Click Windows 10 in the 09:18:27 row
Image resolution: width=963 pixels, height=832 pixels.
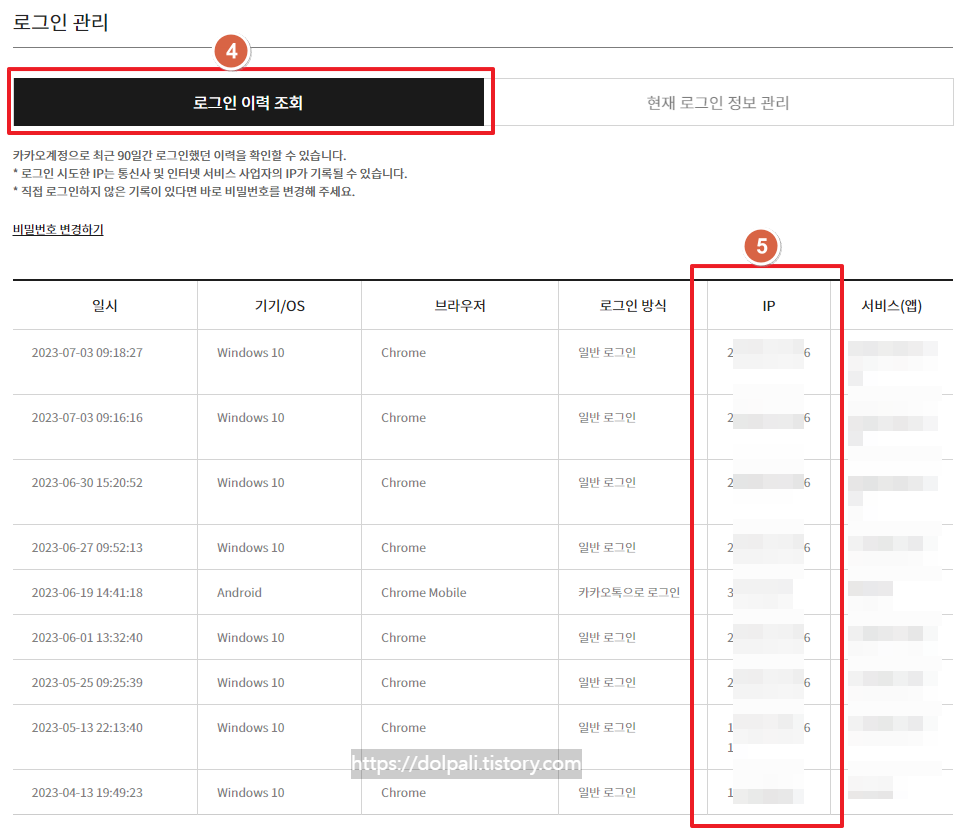(251, 353)
